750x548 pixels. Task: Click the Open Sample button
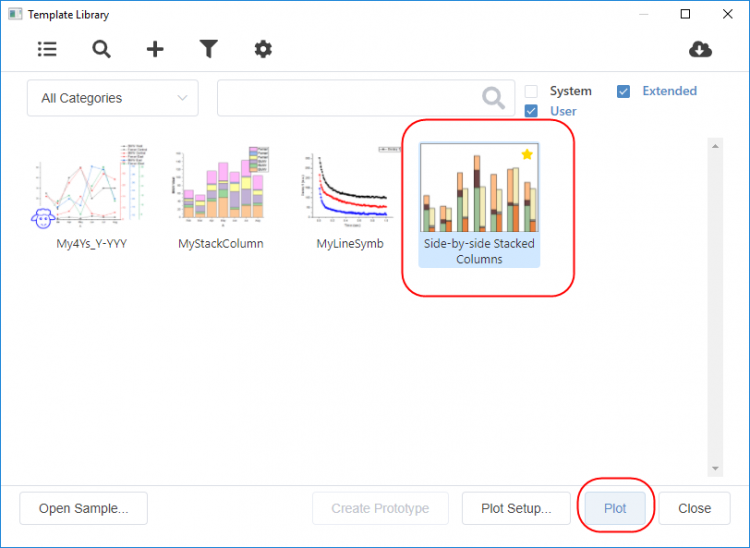(x=83, y=508)
